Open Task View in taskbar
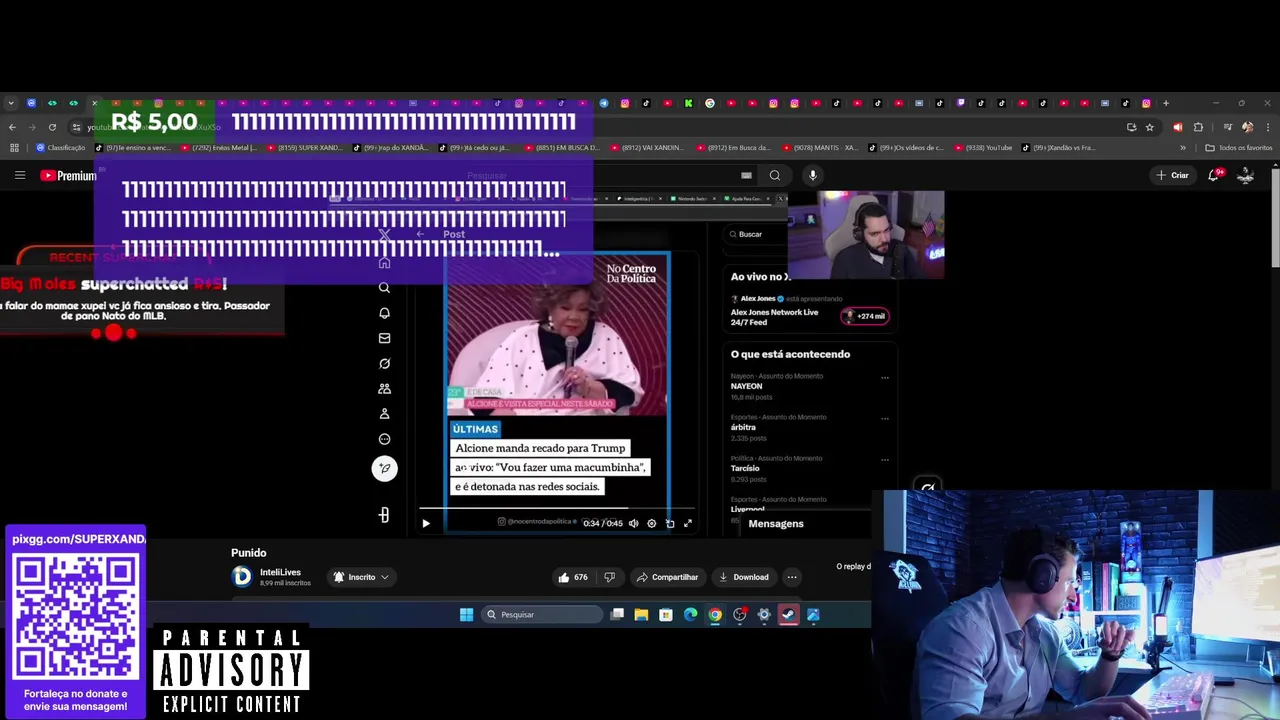The image size is (1280, 720). (617, 614)
